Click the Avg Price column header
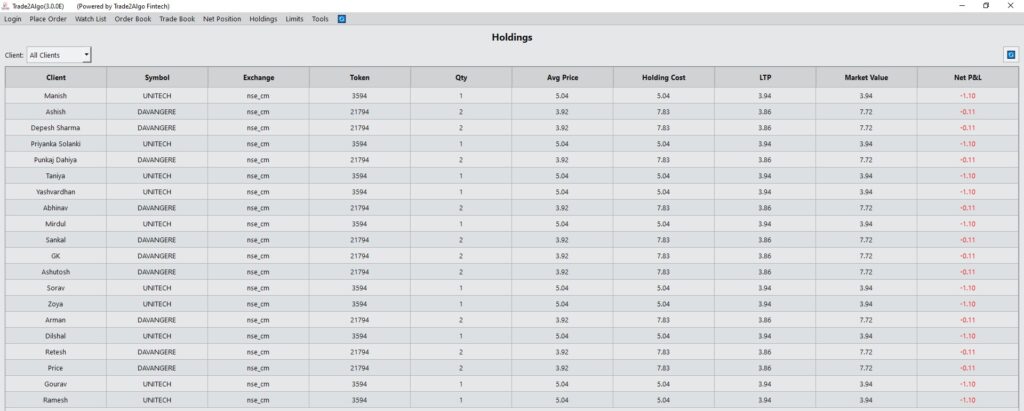 click(562, 77)
